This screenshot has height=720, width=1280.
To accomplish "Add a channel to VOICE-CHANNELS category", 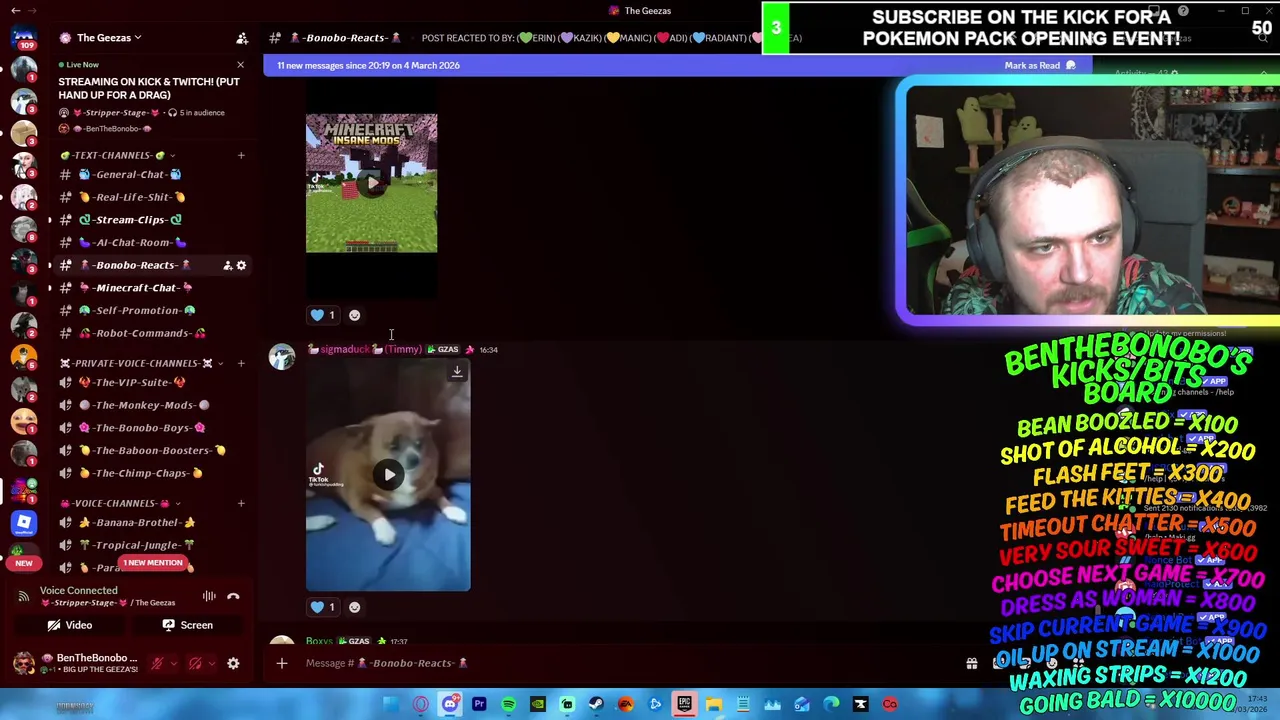I will [x=241, y=503].
